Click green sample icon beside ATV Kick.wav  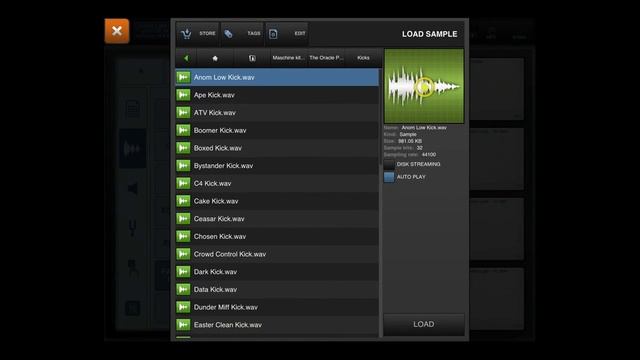pos(183,113)
